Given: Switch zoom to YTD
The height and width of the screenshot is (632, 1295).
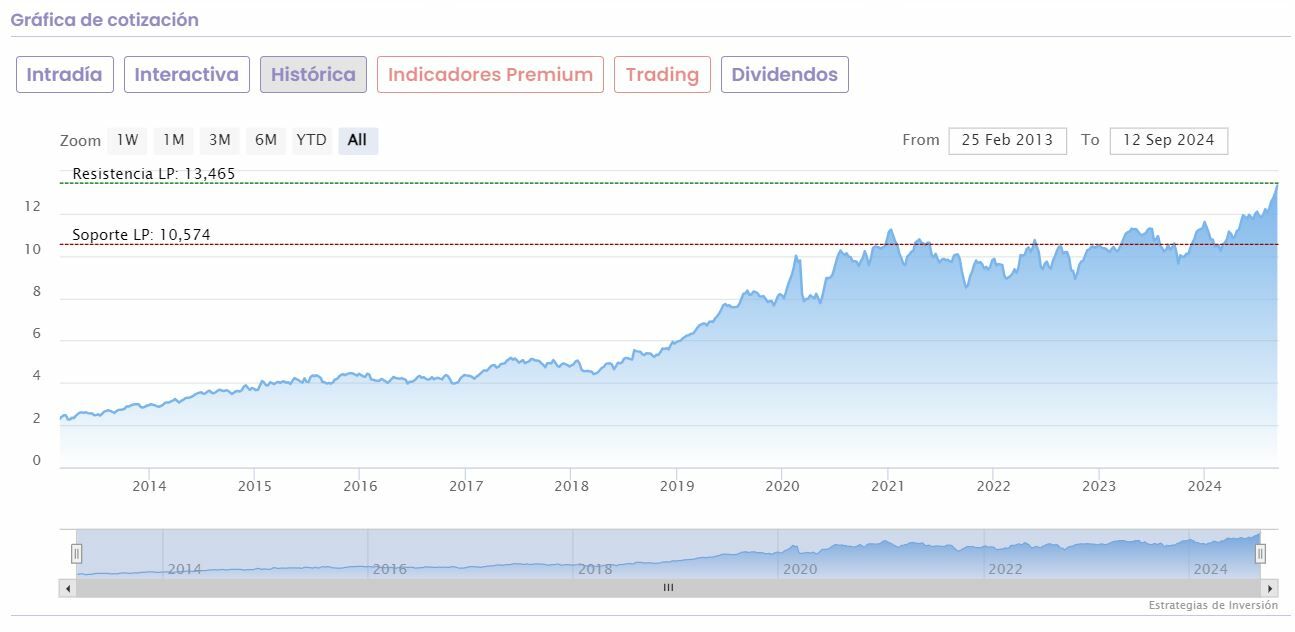Looking at the screenshot, I should (x=311, y=140).
